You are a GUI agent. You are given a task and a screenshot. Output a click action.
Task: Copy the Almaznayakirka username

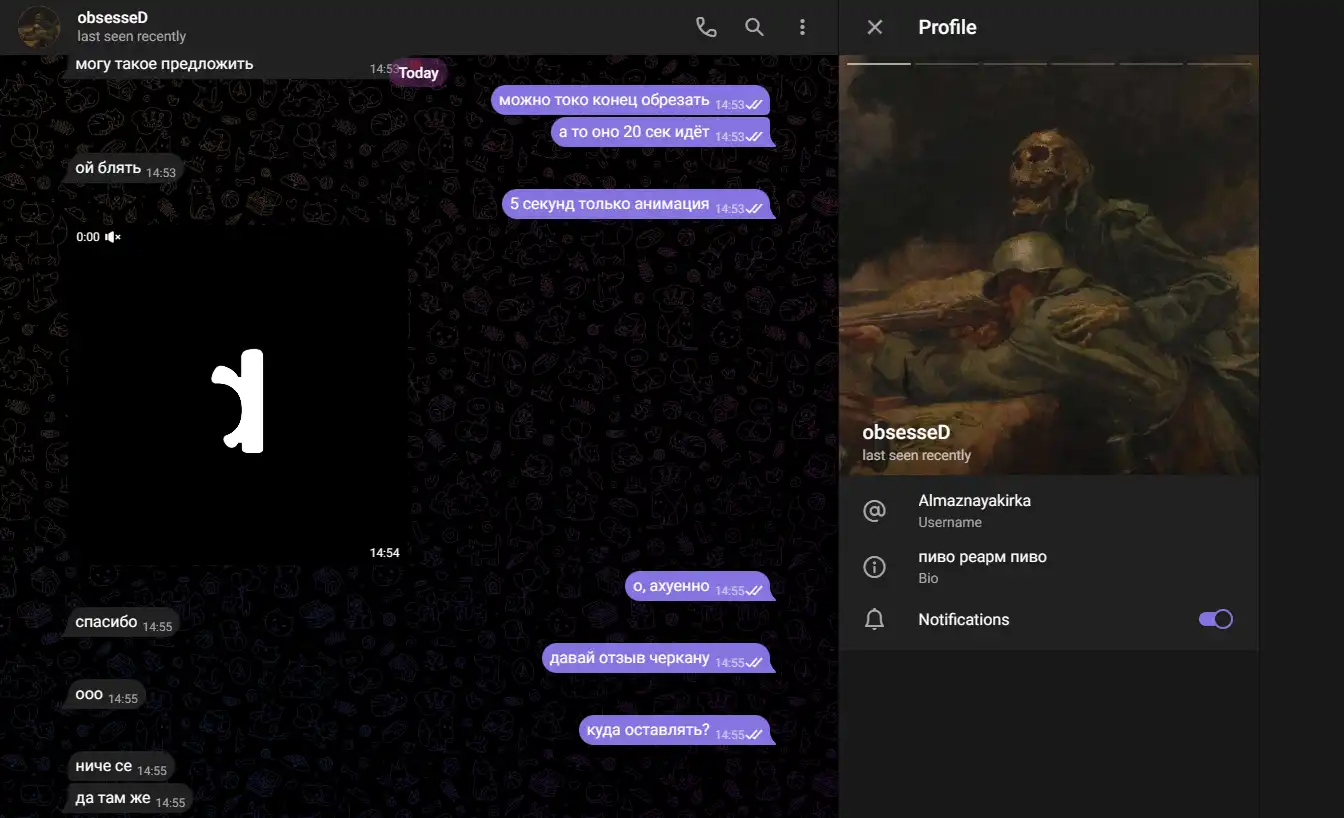[x=974, y=501]
